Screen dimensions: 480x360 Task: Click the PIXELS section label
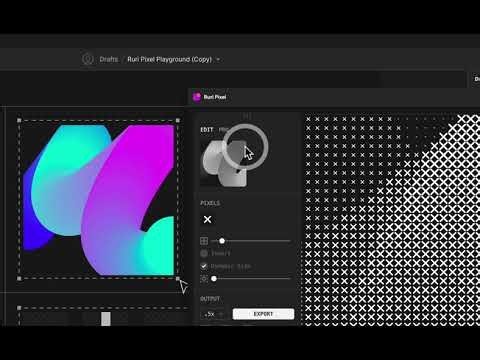[x=210, y=203]
